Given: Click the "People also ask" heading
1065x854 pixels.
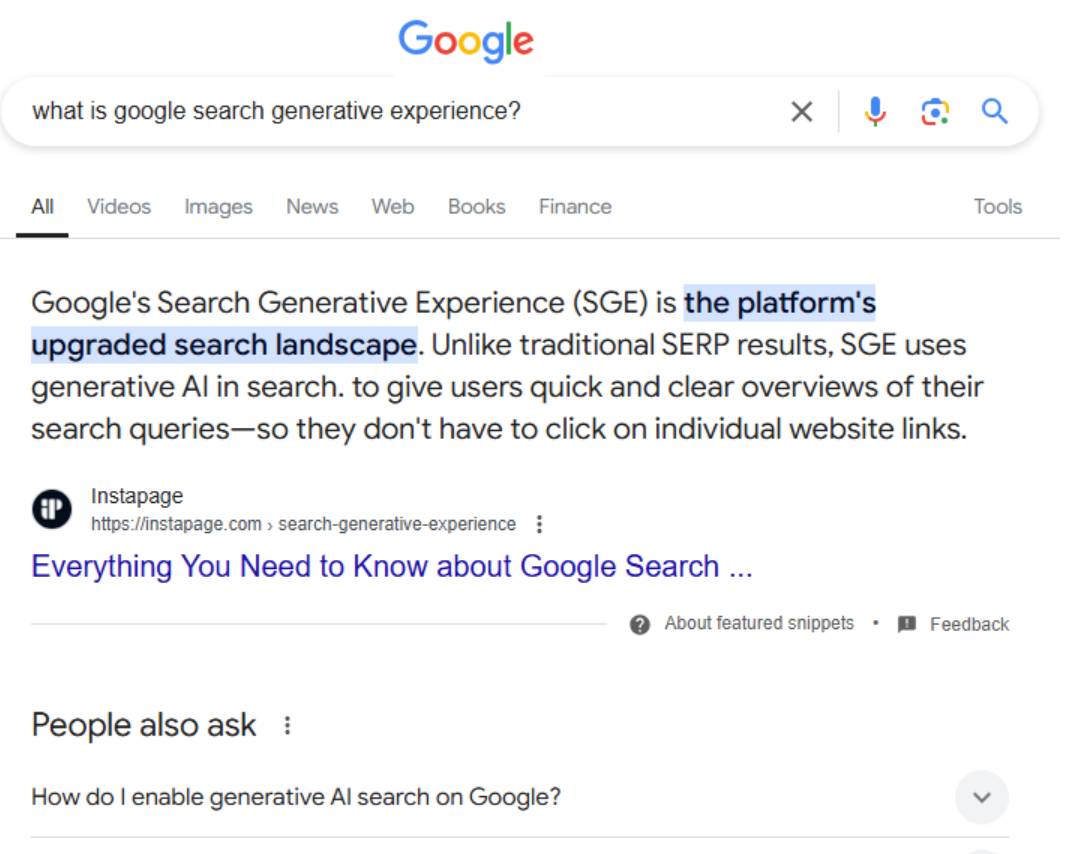Looking at the screenshot, I should tap(143, 725).
